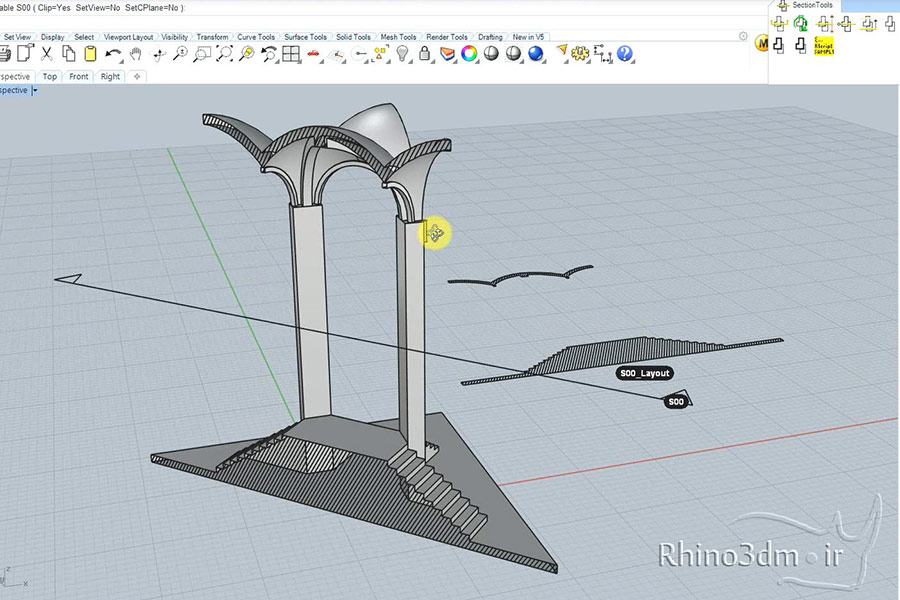
Task: Click the green-arrow SectionTools update icon
Action: (x=801, y=24)
